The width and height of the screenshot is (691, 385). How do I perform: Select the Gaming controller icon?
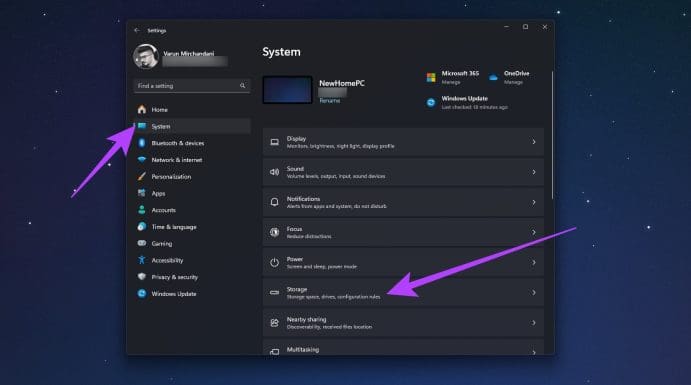[141, 243]
